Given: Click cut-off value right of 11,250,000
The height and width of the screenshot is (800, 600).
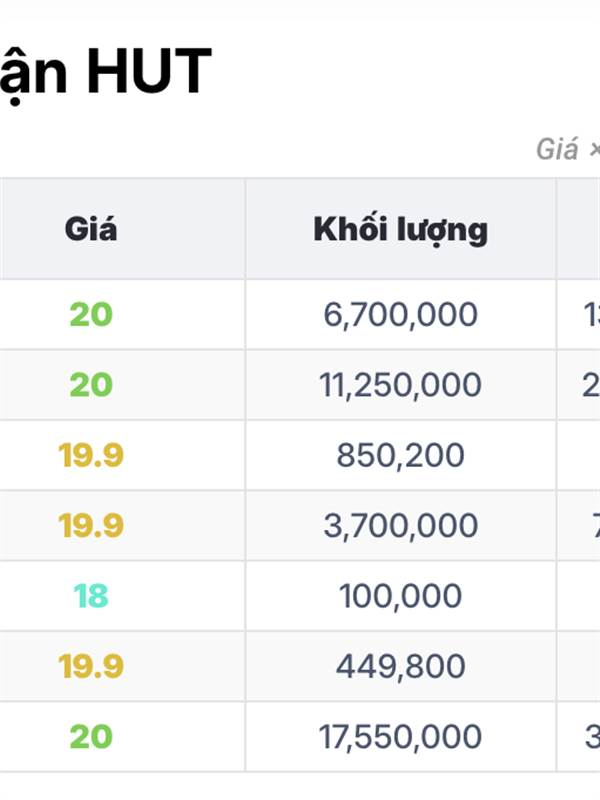Looking at the screenshot, I should (591, 385).
